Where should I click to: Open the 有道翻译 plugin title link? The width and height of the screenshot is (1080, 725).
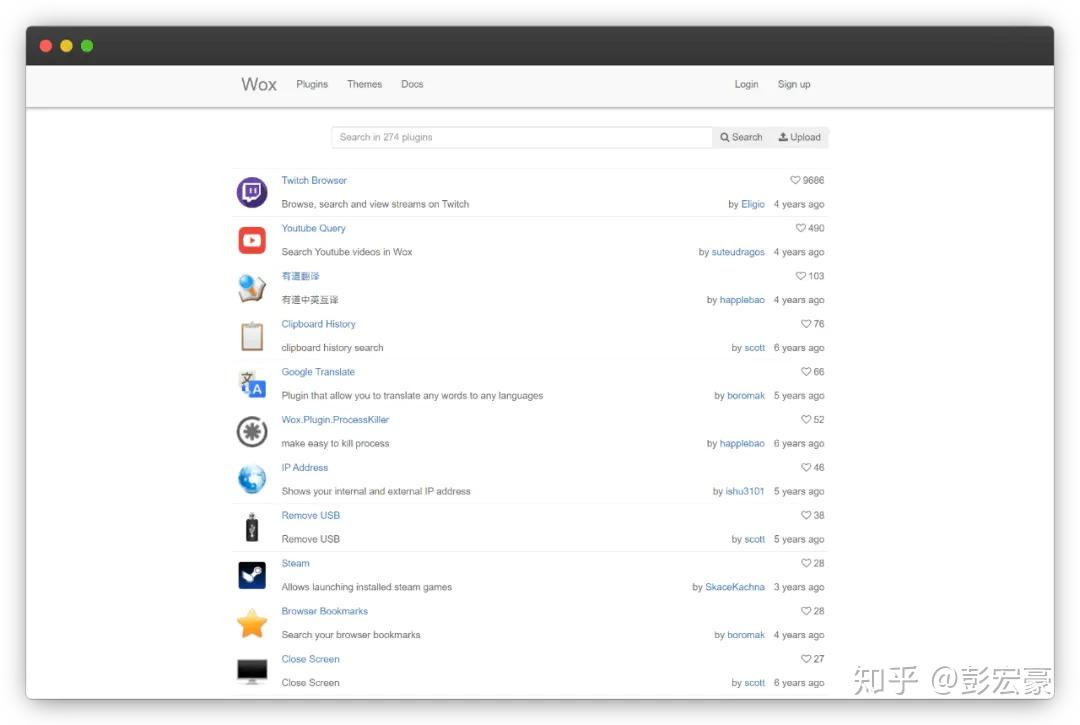click(x=300, y=276)
